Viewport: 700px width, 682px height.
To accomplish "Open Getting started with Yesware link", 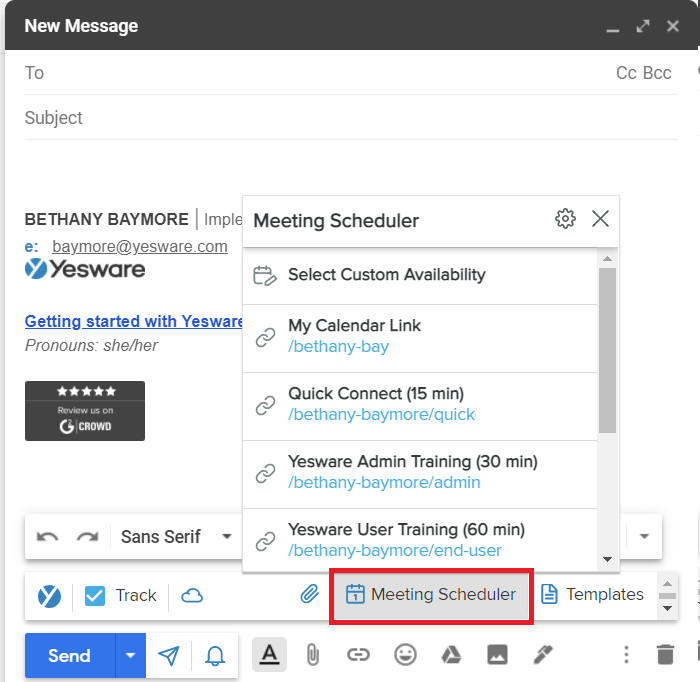I will [134, 322].
